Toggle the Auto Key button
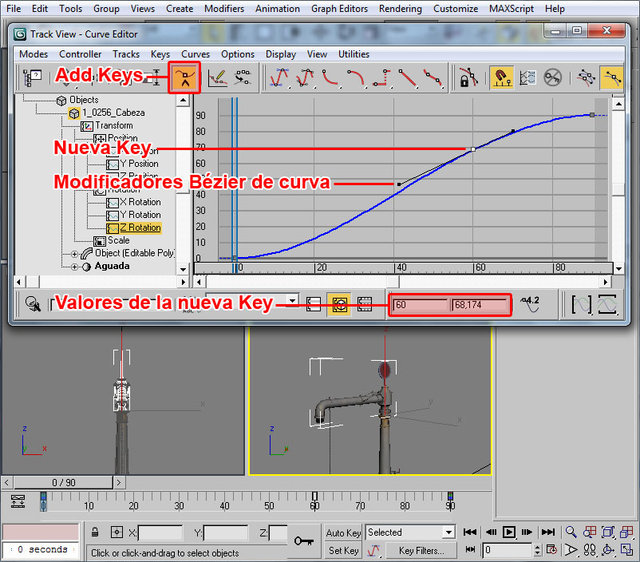 (343, 533)
